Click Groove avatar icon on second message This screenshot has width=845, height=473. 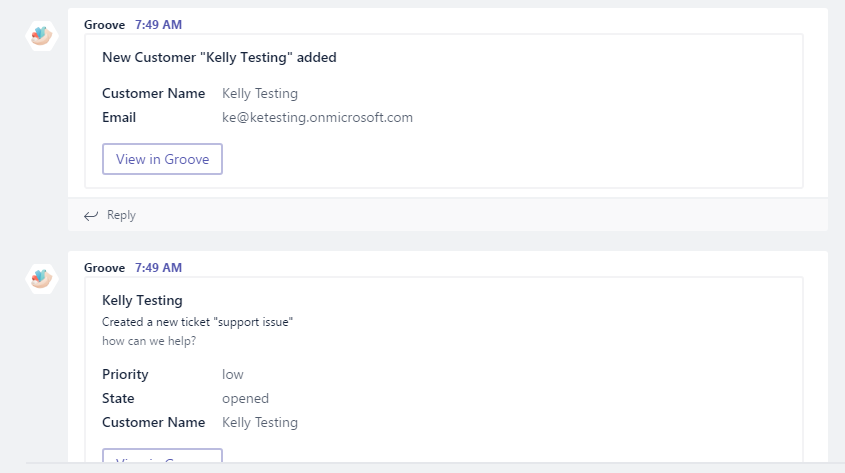tap(41, 279)
